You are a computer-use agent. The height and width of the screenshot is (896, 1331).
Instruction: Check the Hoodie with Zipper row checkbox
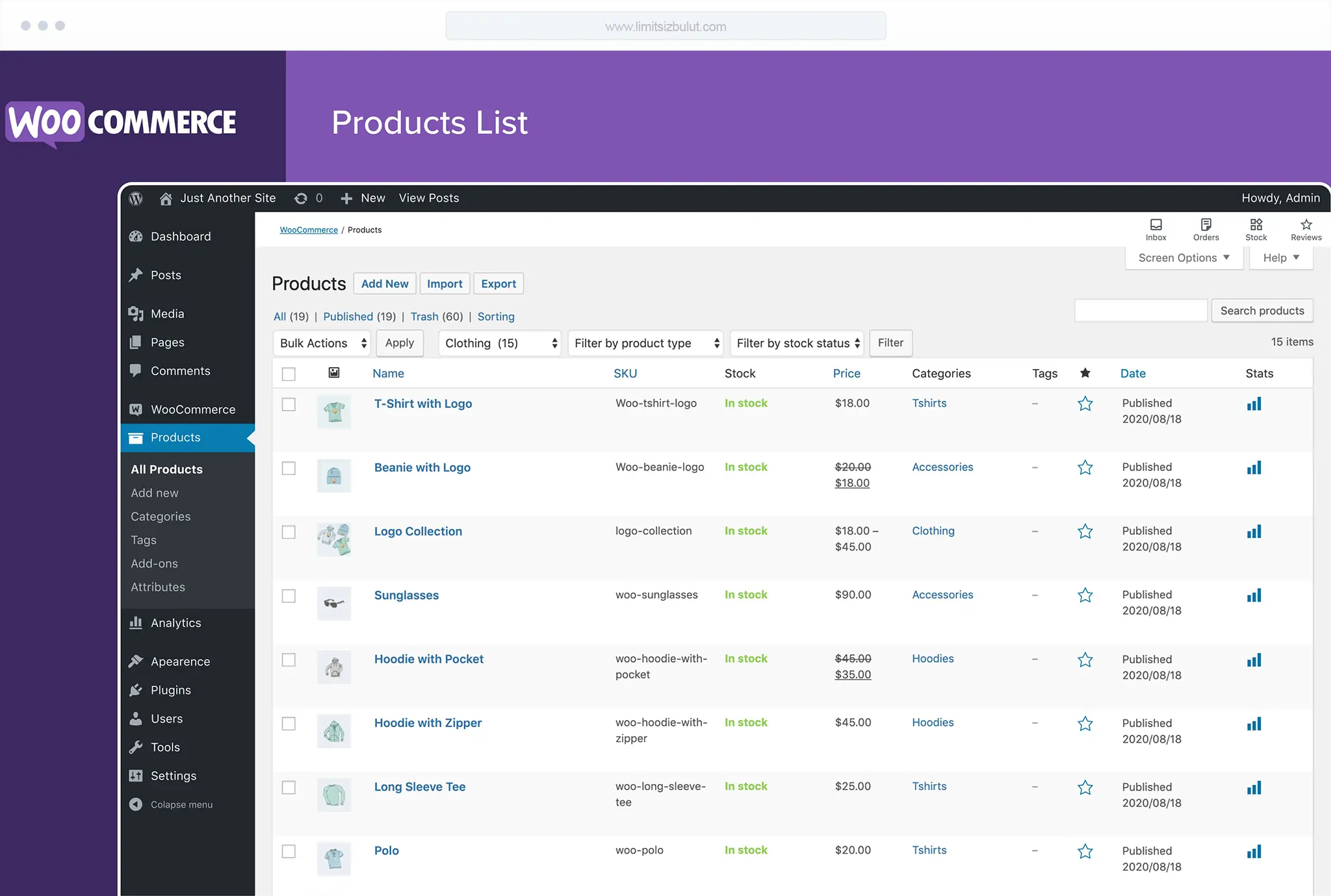coord(289,724)
